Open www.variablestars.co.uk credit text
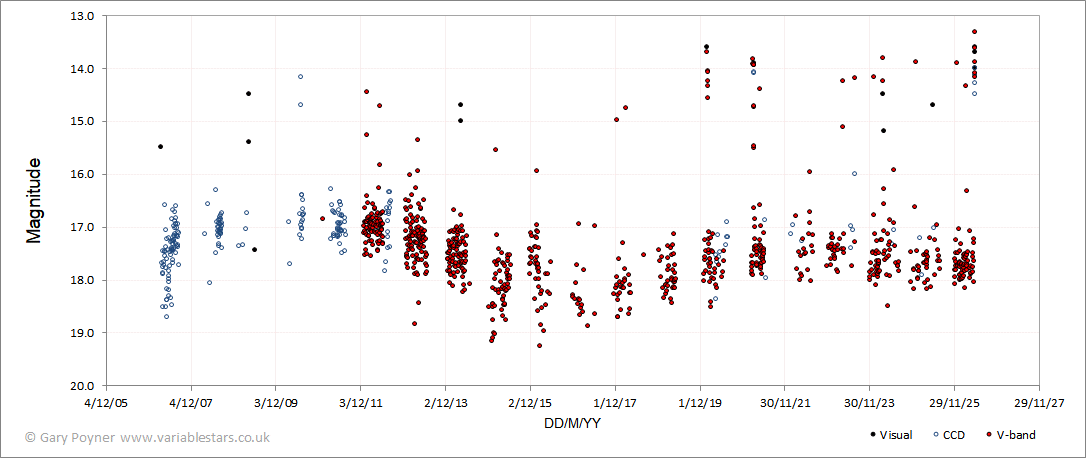 tap(195, 438)
